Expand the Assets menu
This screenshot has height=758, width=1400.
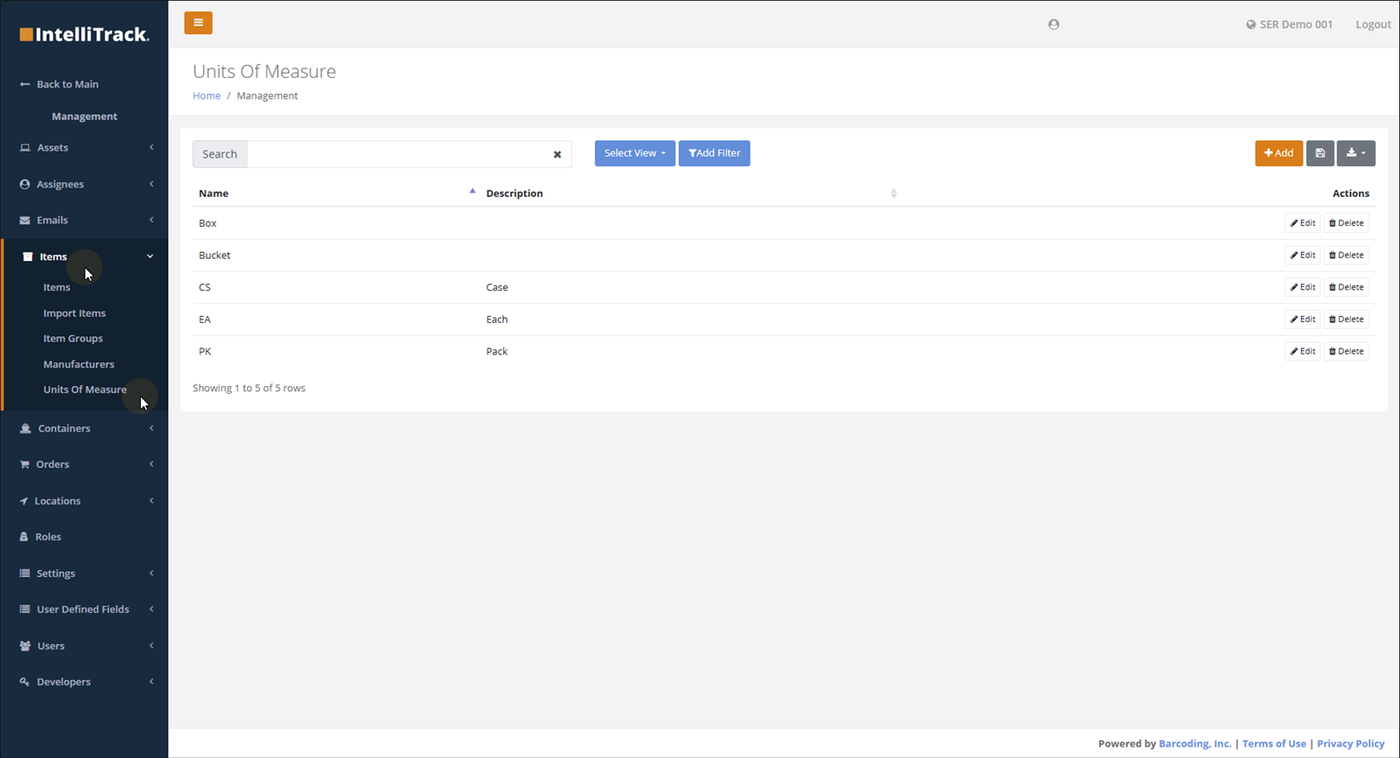[84, 147]
